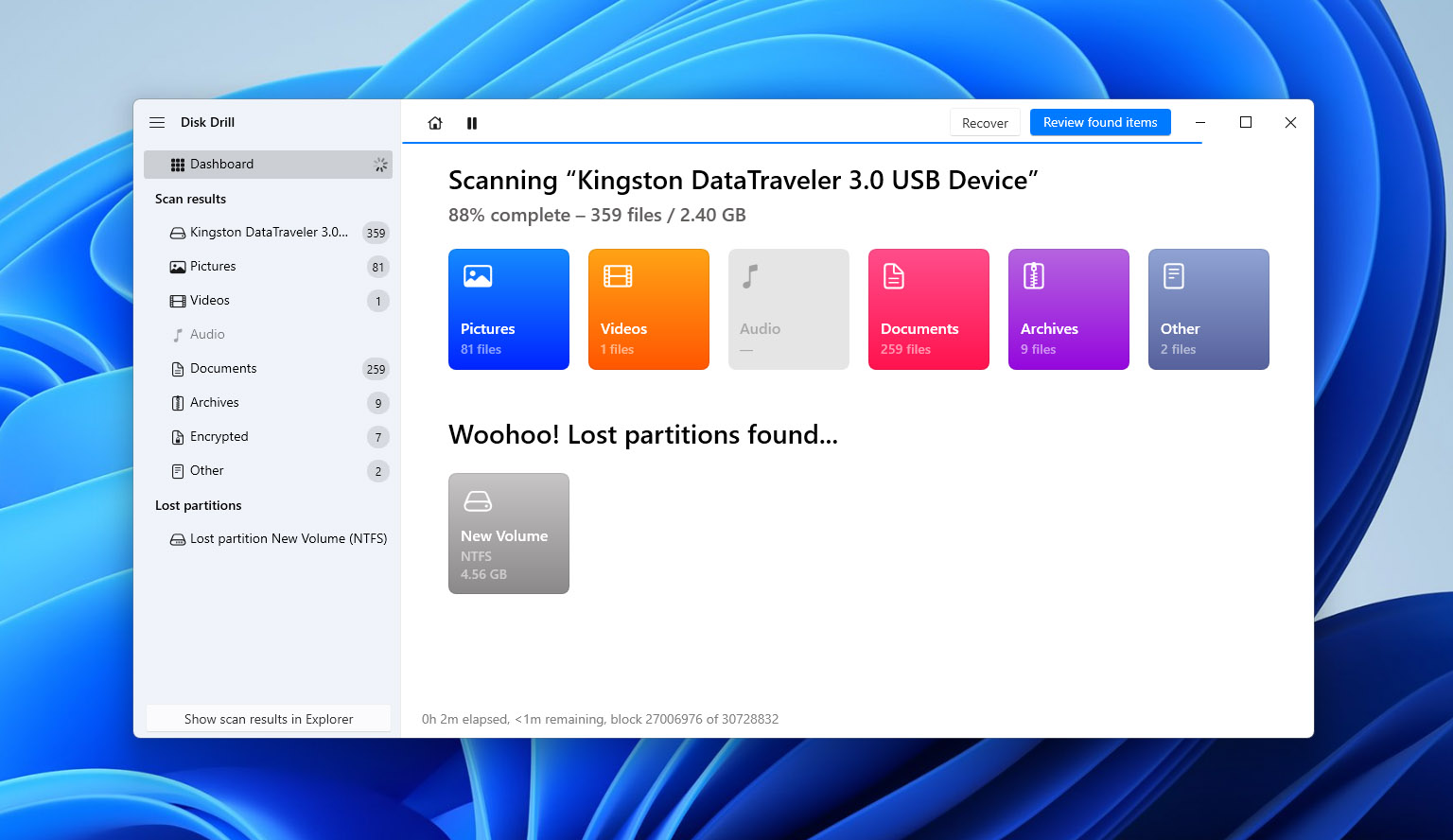Click the film icon on the Videos card
This screenshot has width=1453, height=840.
[618, 276]
